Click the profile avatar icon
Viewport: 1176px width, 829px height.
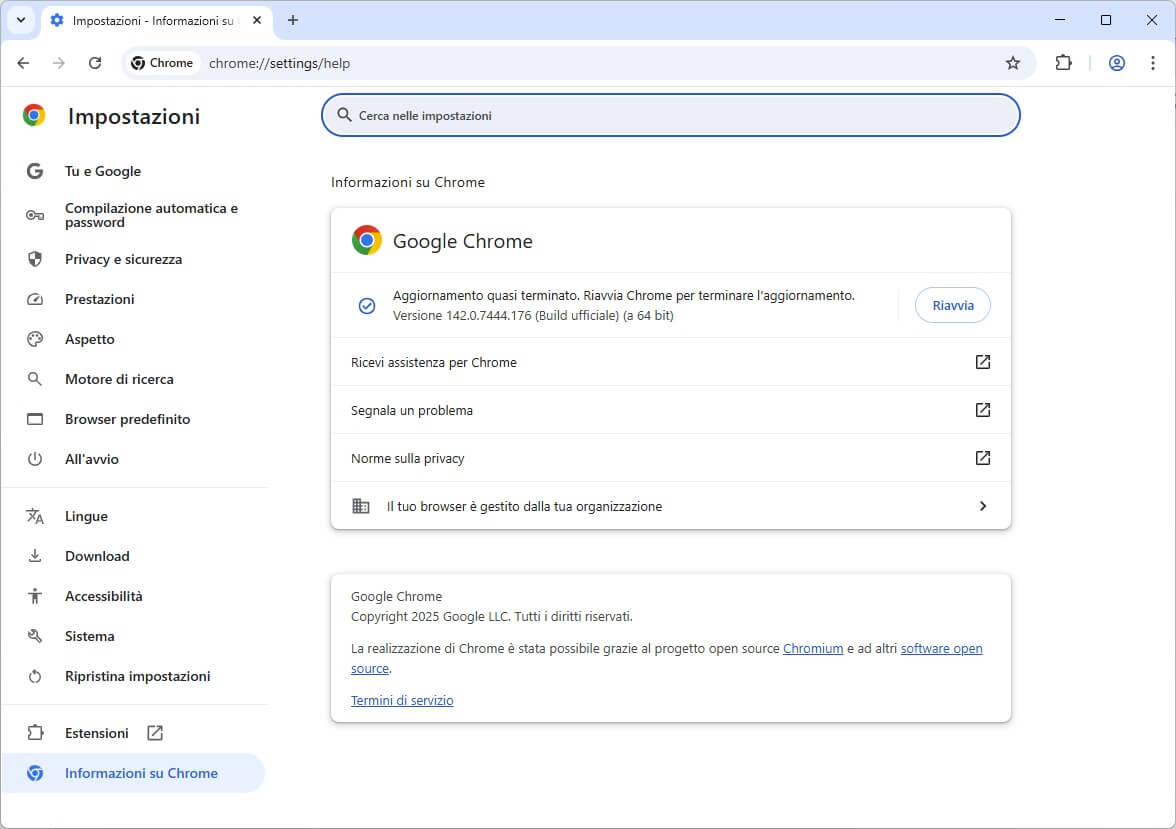[1117, 63]
